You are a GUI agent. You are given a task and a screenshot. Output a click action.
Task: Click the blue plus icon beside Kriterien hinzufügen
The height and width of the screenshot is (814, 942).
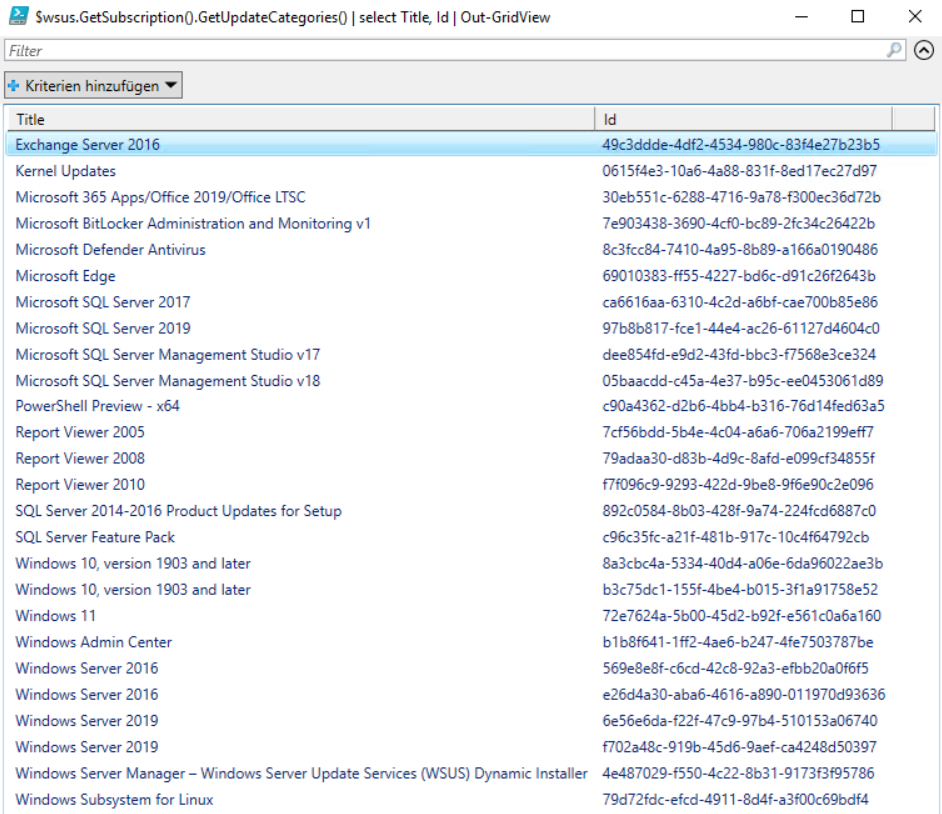click(14, 86)
